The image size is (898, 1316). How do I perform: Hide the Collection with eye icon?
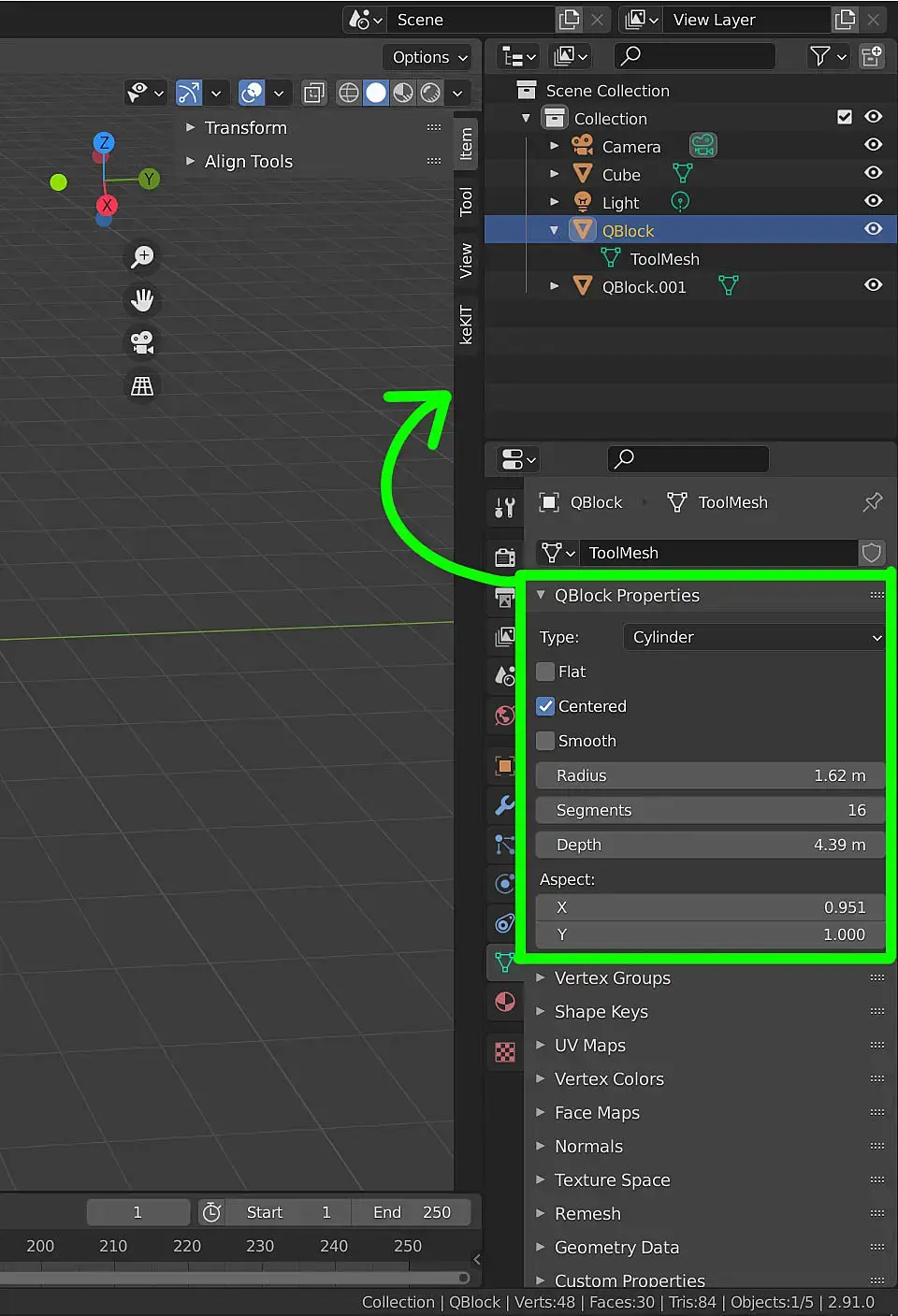point(874,117)
